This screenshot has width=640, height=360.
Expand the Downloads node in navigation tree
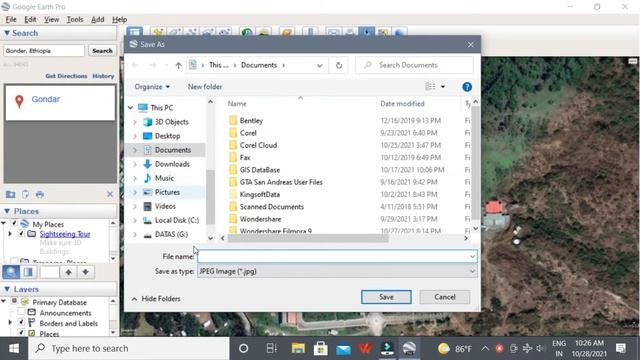pyautogui.click(x=135, y=164)
